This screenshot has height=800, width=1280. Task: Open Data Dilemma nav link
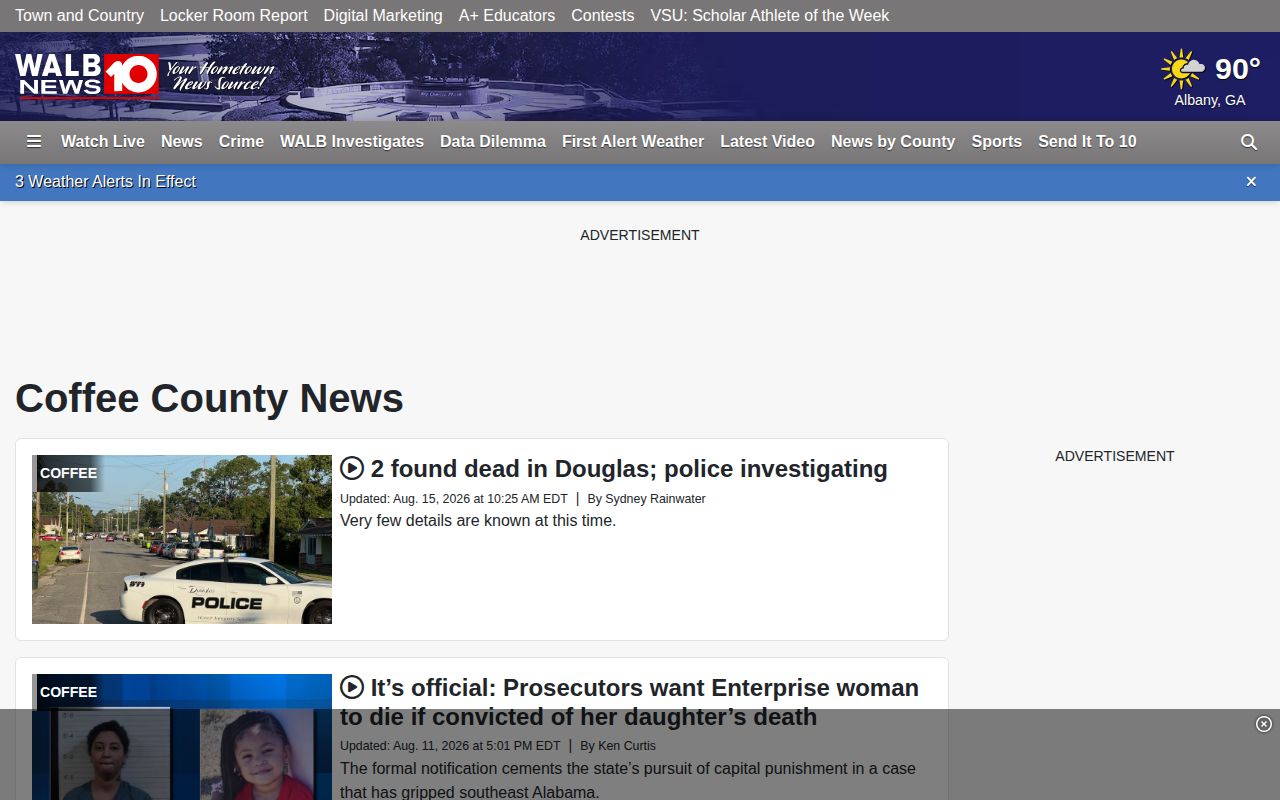tap(493, 141)
